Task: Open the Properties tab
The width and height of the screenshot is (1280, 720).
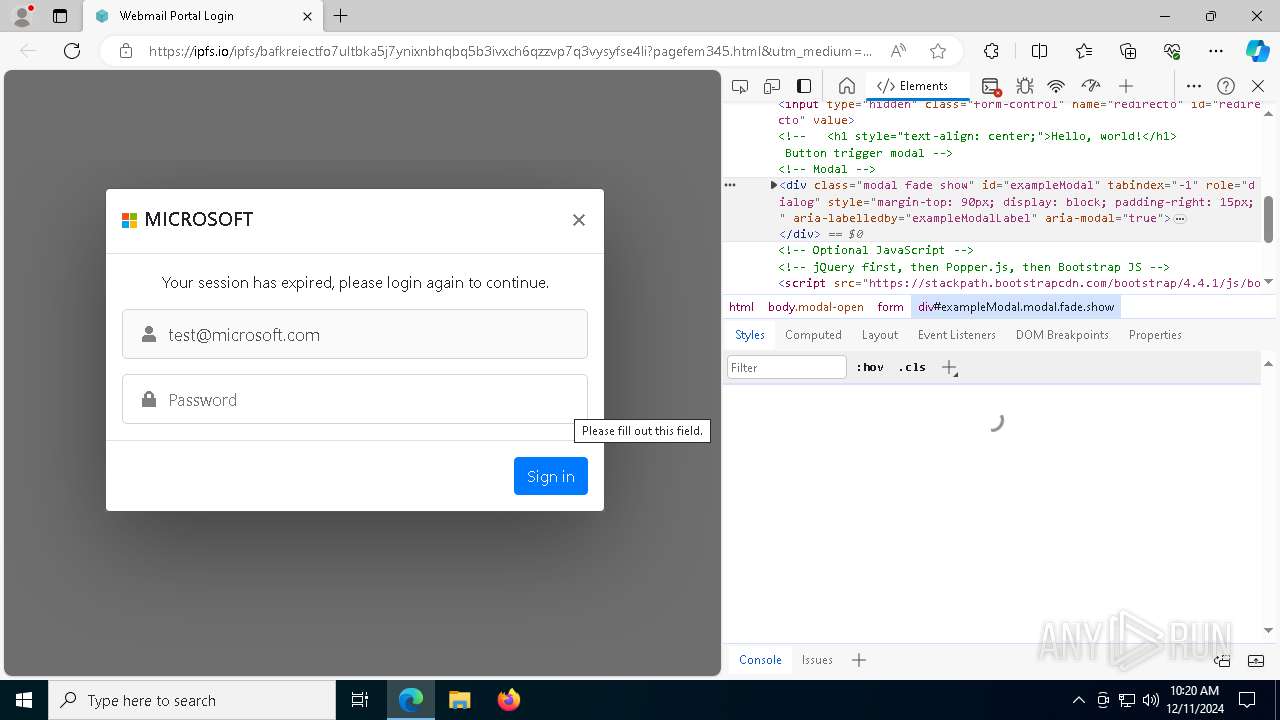Action: [x=1155, y=335]
